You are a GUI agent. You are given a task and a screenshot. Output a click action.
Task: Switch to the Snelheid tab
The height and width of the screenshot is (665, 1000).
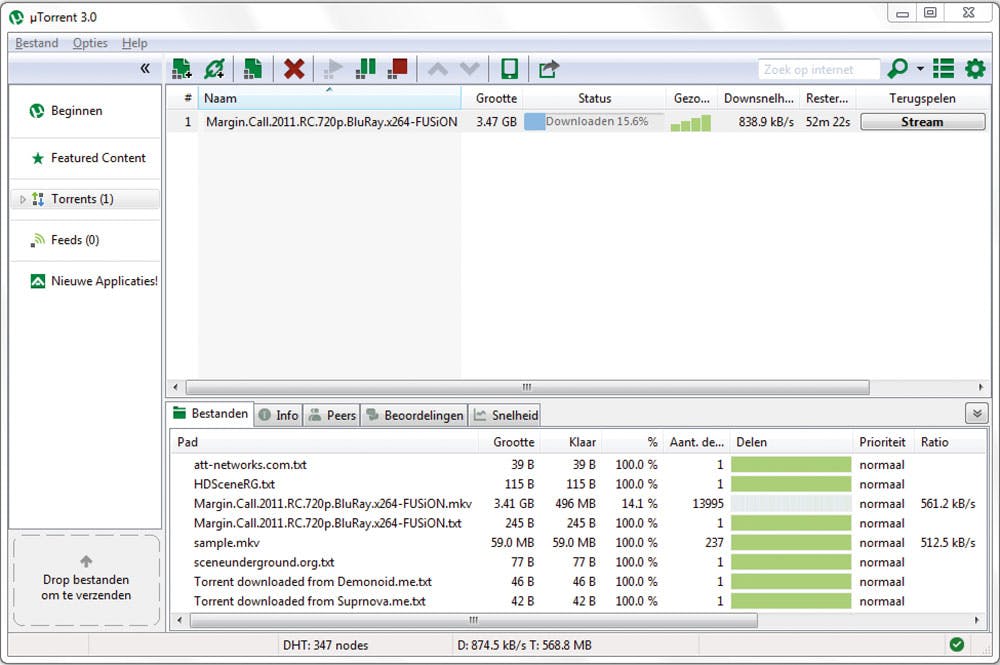click(506, 415)
